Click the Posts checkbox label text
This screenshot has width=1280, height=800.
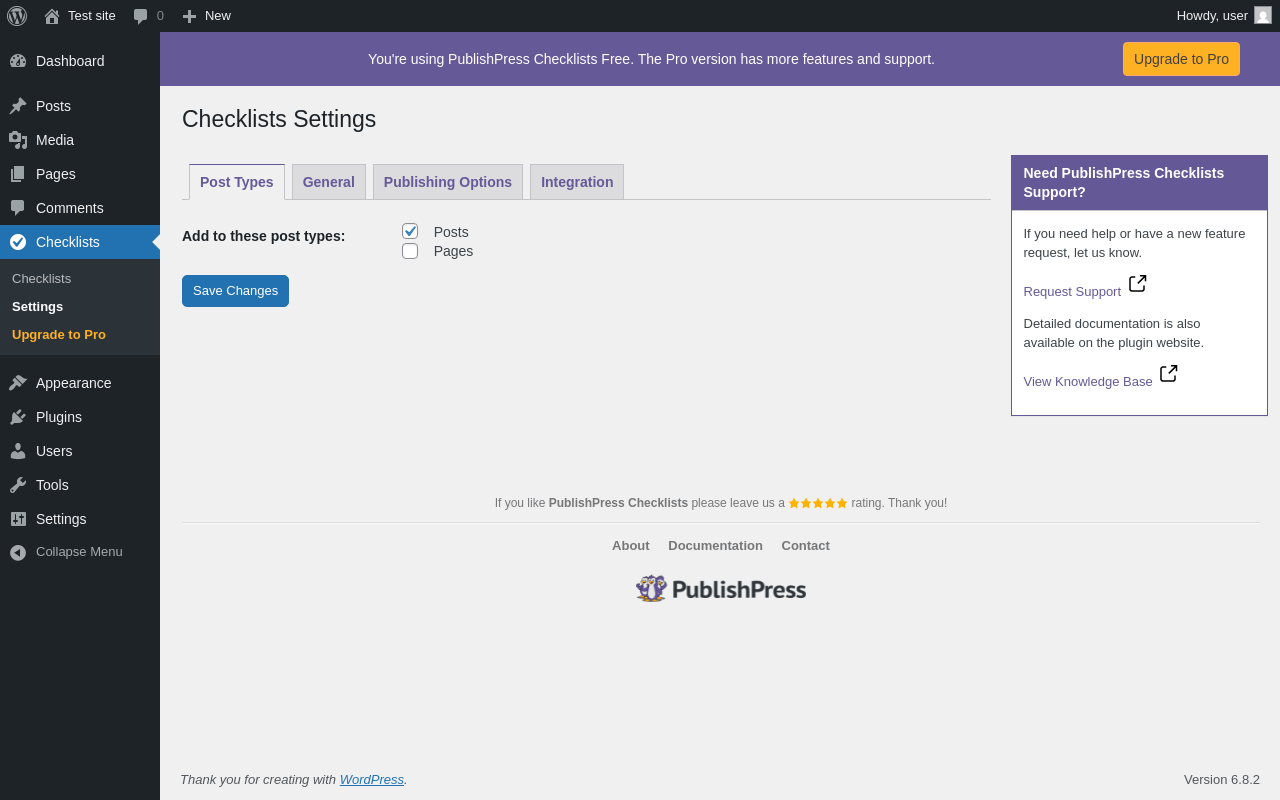pos(451,232)
